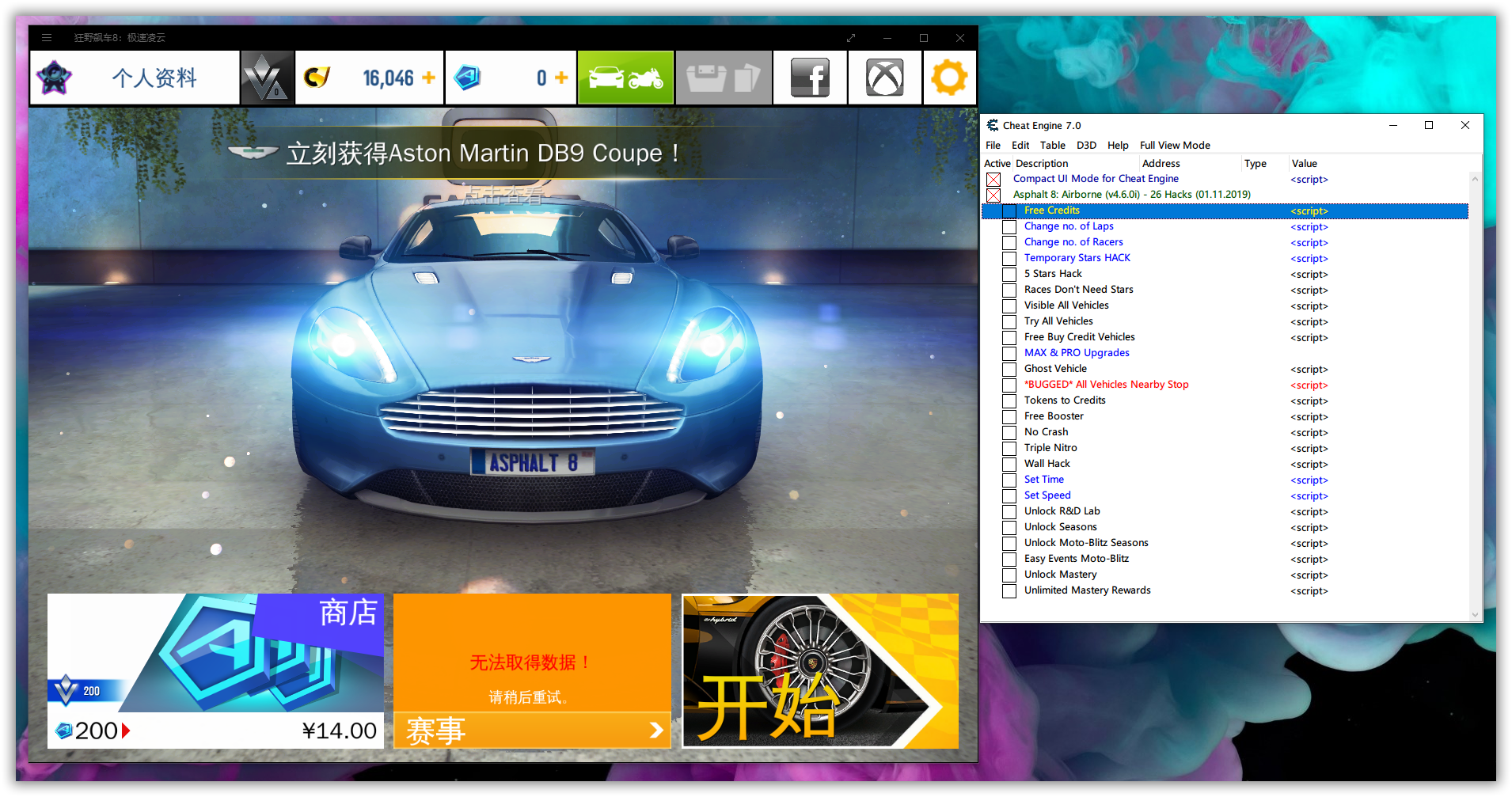The width and height of the screenshot is (1512, 797).
Task: Click Full View Mode menu item
Action: 1175,146
